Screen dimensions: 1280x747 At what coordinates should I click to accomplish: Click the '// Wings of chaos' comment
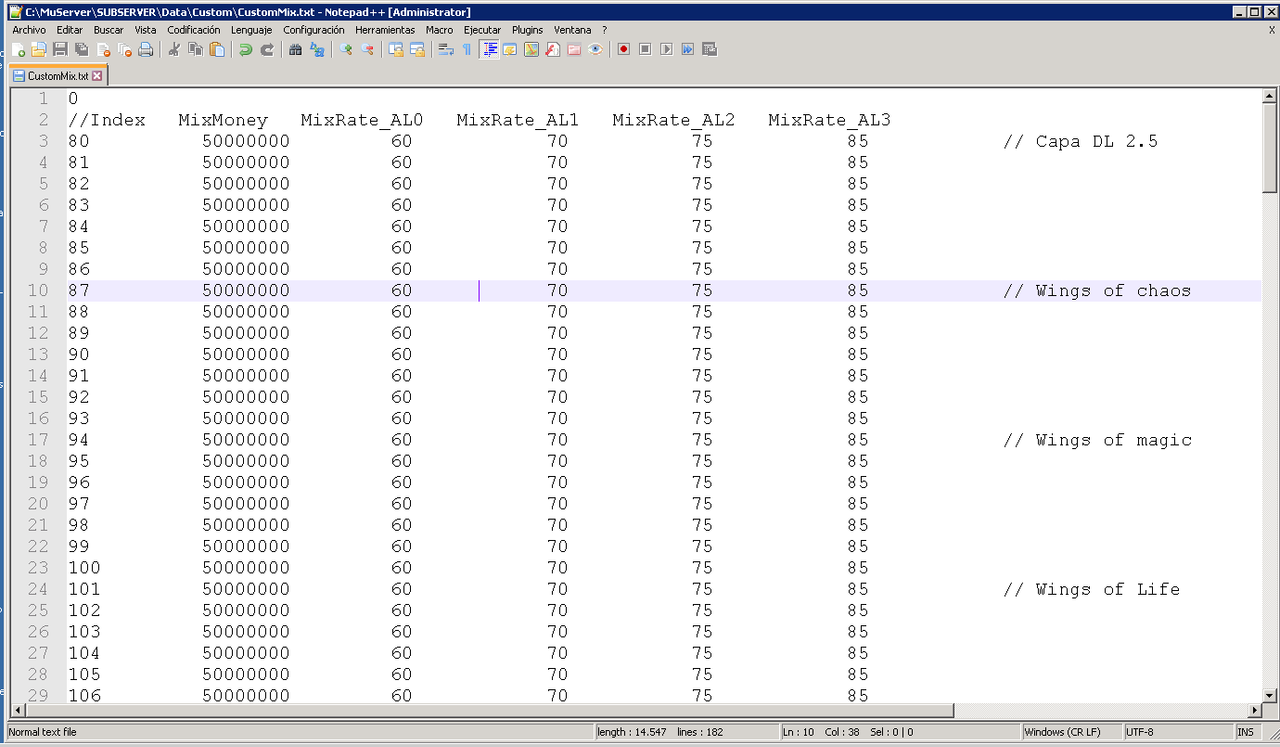coord(1097,291)
